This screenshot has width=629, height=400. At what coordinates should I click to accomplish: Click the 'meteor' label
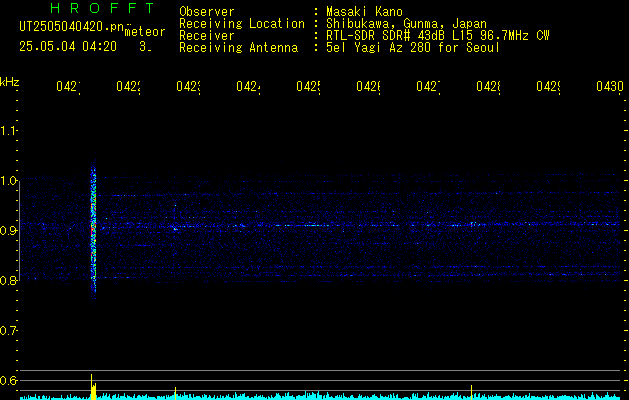coord(145,32)
